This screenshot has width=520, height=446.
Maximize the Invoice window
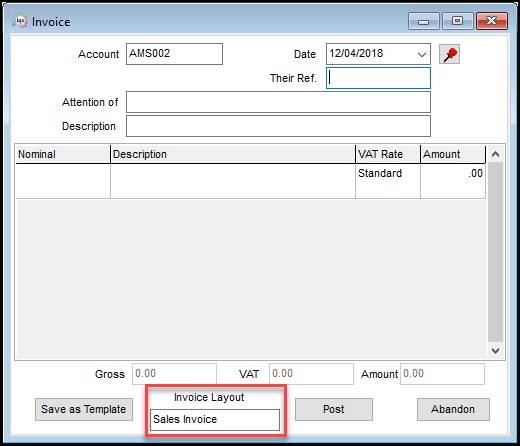click(458, 21)
